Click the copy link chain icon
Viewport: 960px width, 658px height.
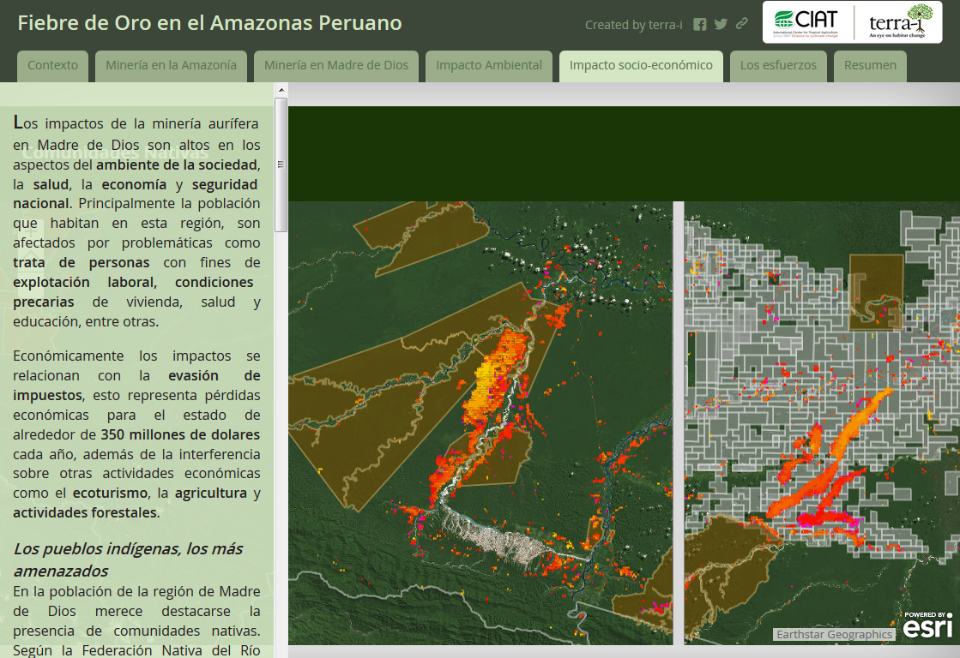[741, 25]
